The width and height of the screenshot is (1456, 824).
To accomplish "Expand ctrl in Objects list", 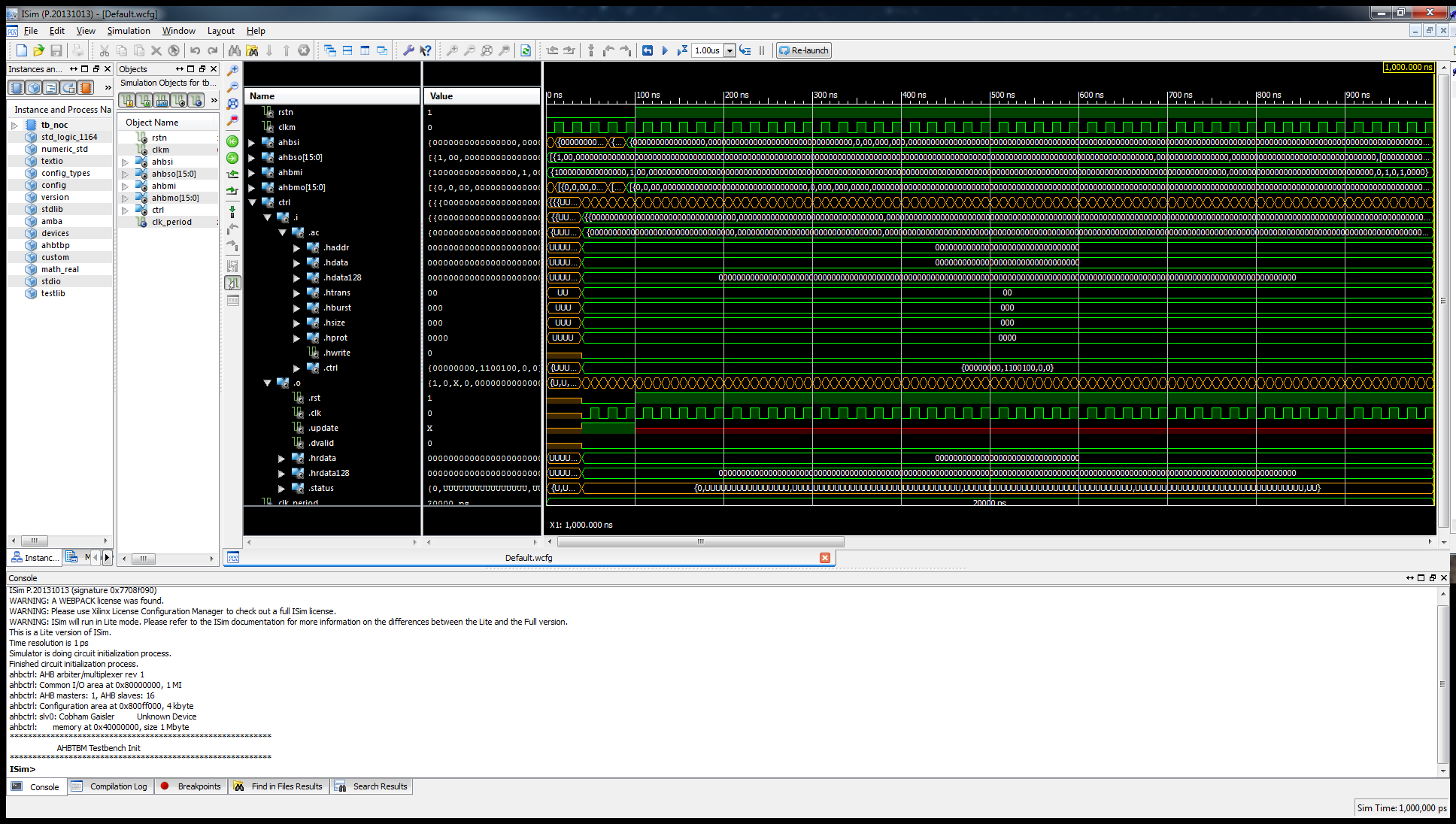I will [125, 210].
